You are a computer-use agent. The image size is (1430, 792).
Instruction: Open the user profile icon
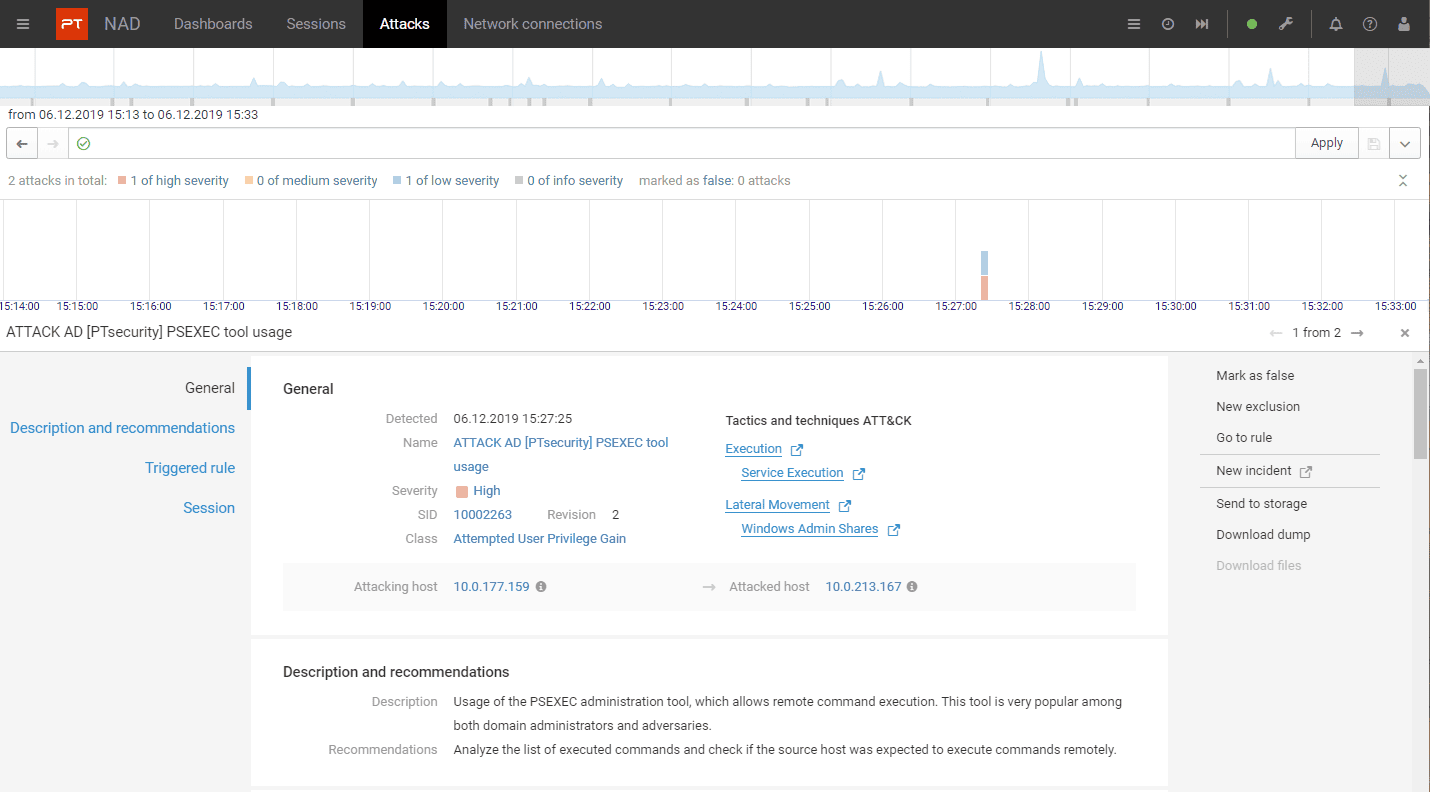point(1405,24)
